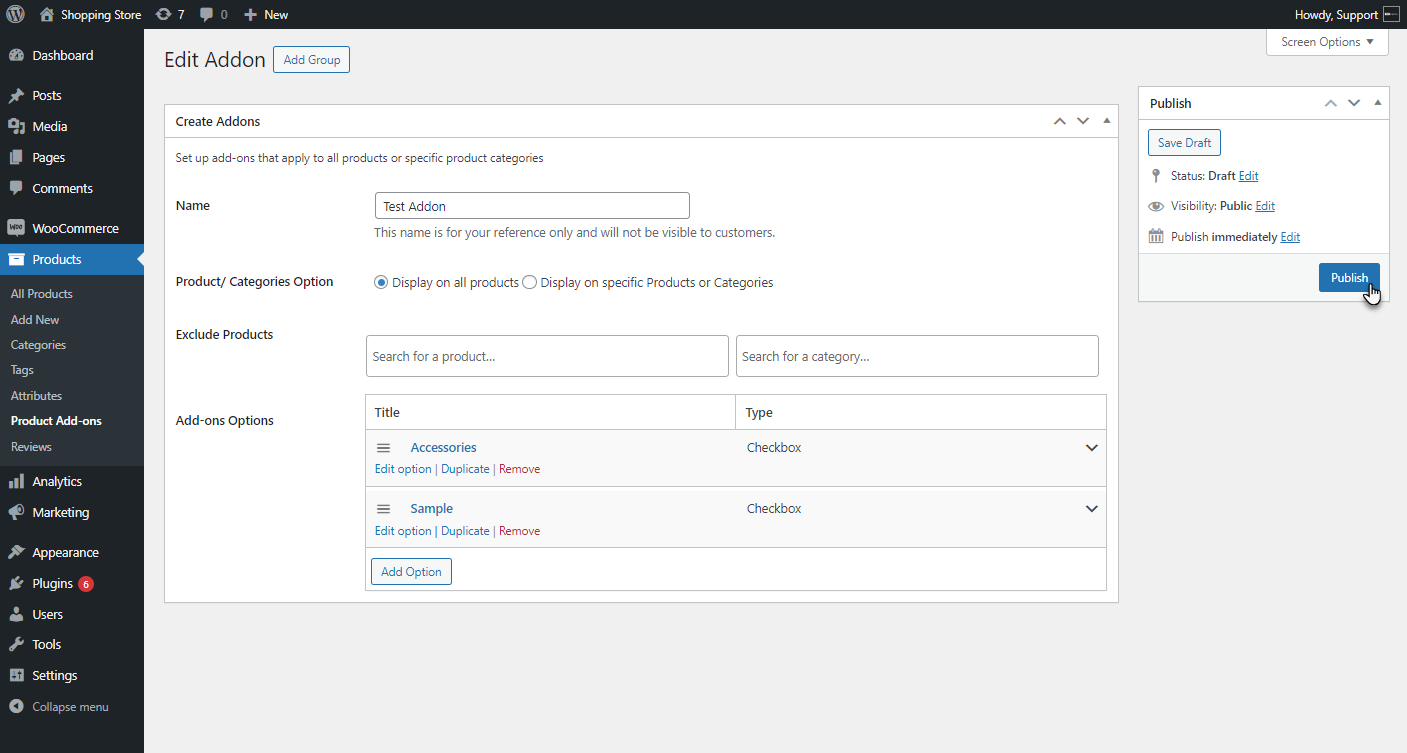Click the Pages icon in sidebar

[x=16, y=158]
